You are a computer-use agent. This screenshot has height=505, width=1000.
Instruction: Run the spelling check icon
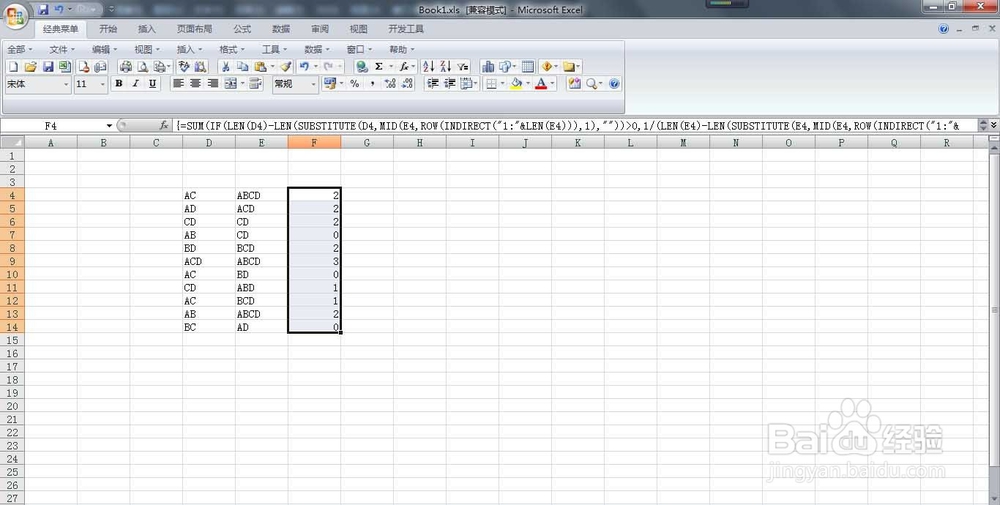[x=184, y=66]
